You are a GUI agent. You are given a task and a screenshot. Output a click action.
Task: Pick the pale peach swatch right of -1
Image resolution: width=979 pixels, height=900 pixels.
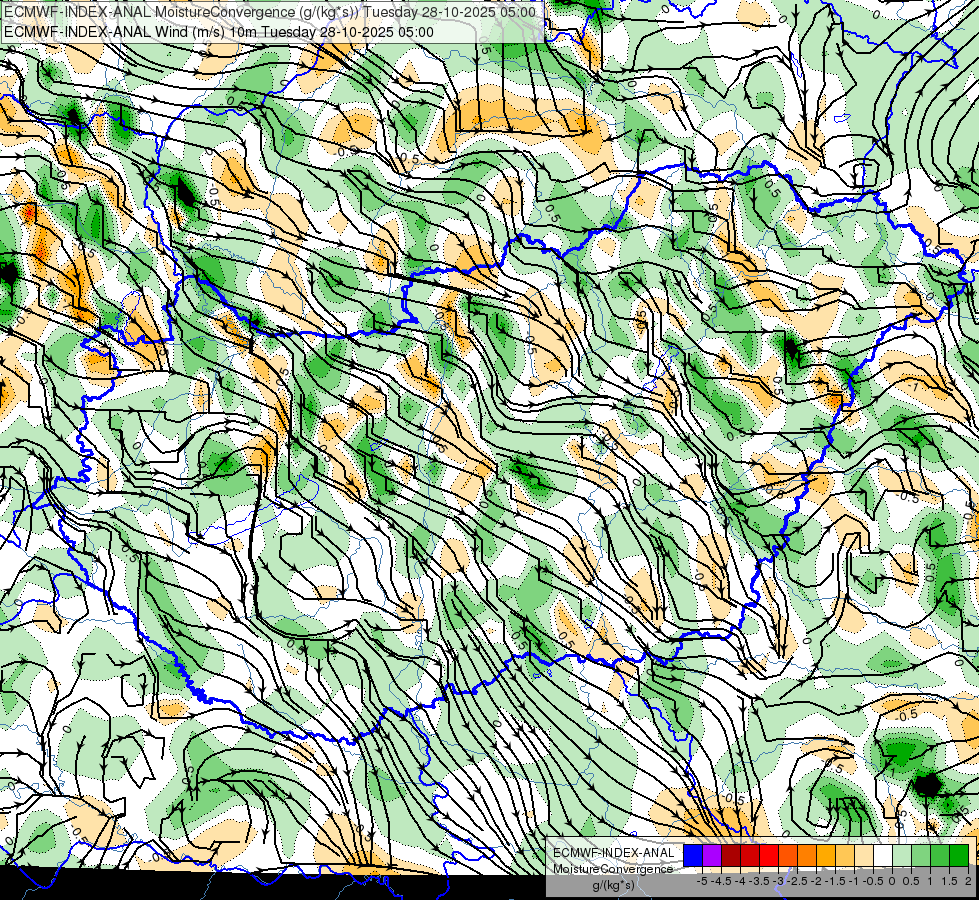coord(864,855)
